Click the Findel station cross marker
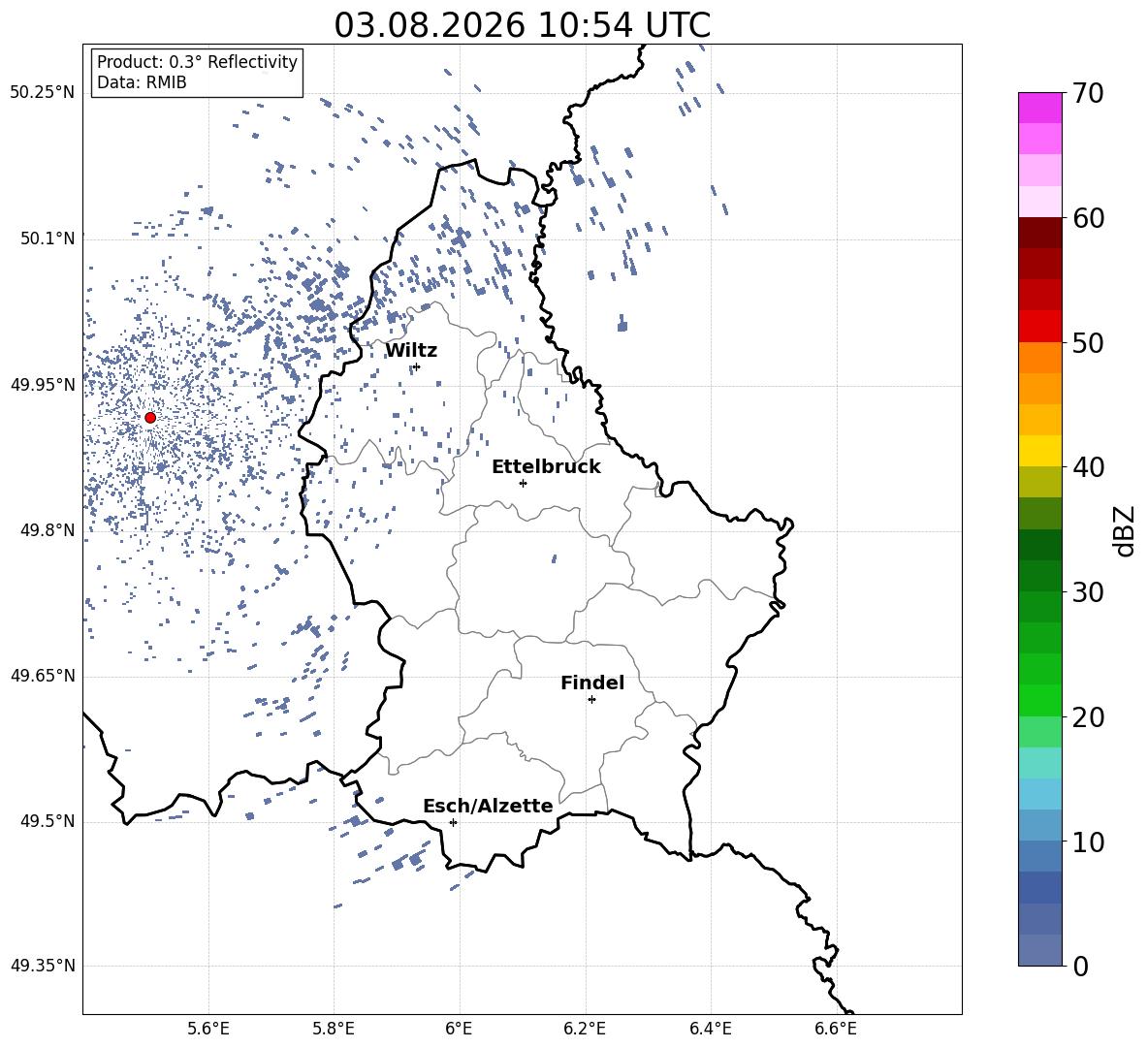 tap(591, 700)
